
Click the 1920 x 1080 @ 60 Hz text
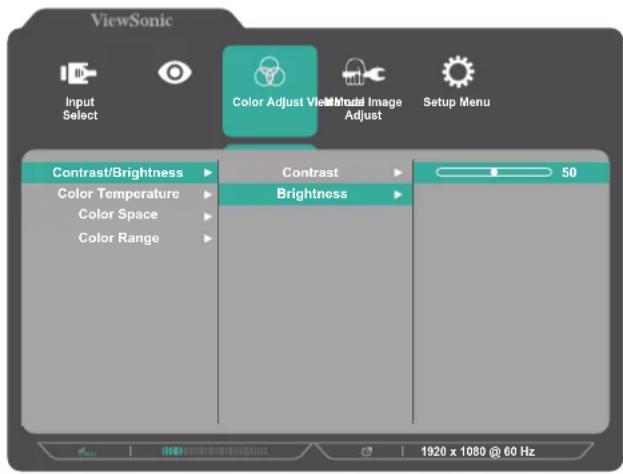point(478,451)
